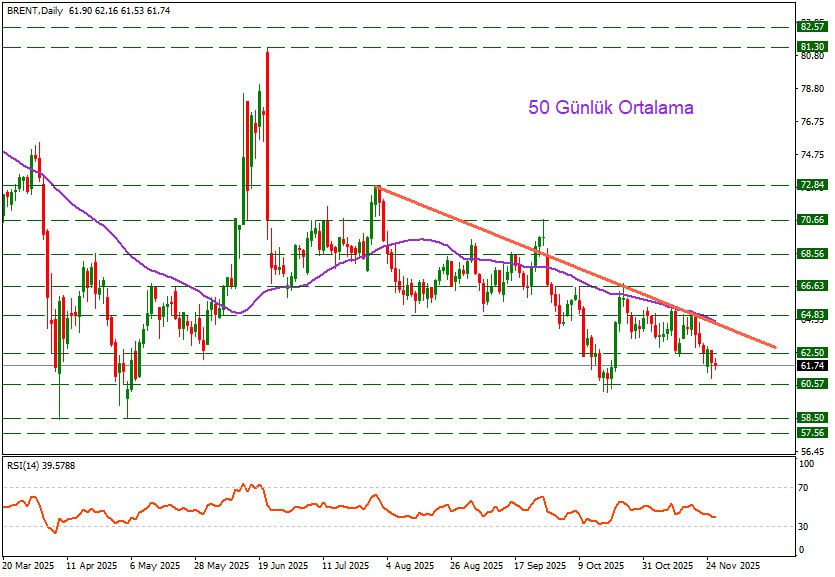Click the 70.66 price level label
Image resolution: width=835 pixels, height=577 pixels.
tap(812, 220)
